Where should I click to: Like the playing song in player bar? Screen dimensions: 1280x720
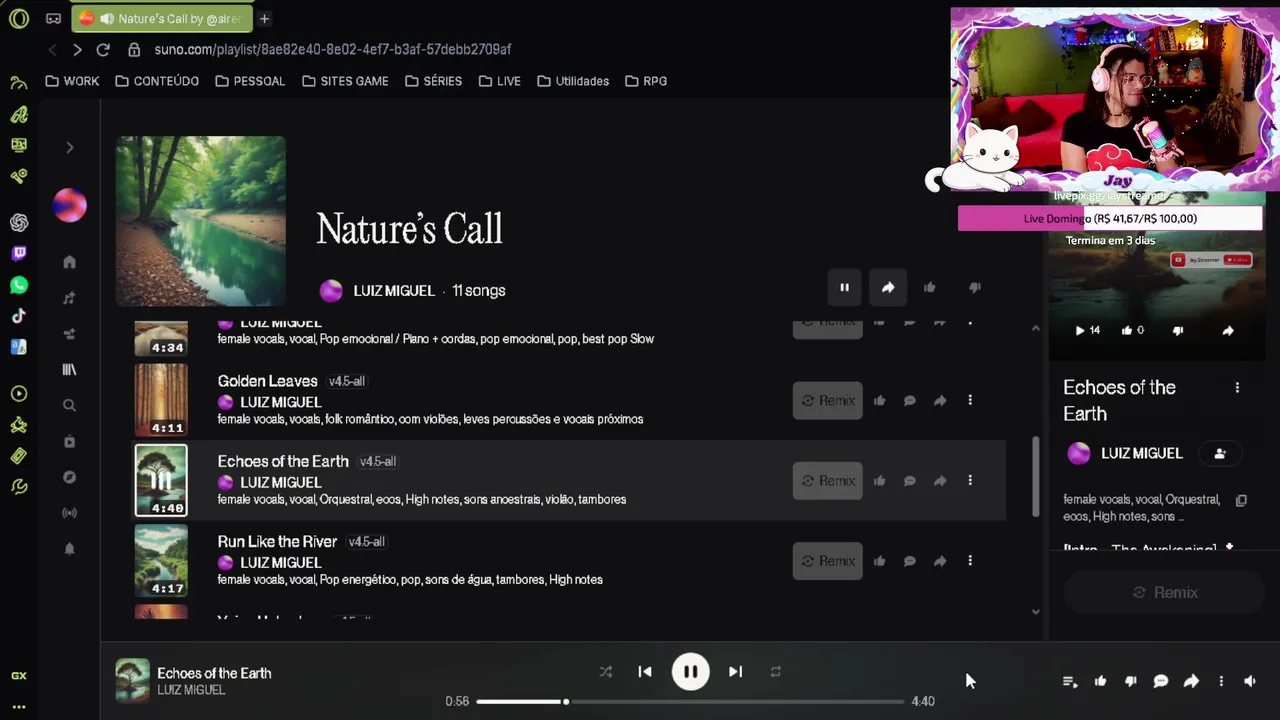[x=1100, y=681]
